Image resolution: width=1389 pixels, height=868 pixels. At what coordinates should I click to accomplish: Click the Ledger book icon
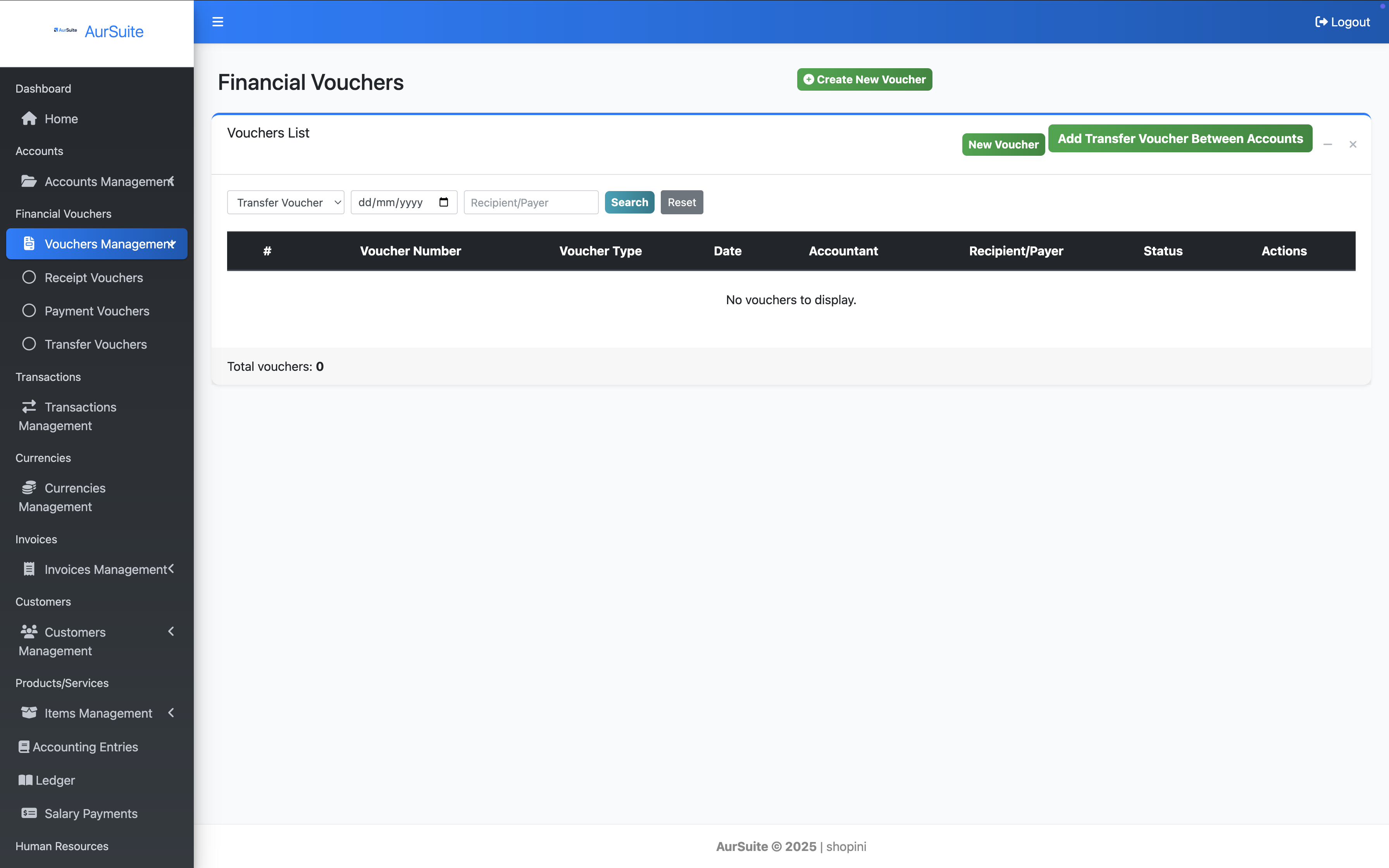pyautogui.click(x=25, y=780)
